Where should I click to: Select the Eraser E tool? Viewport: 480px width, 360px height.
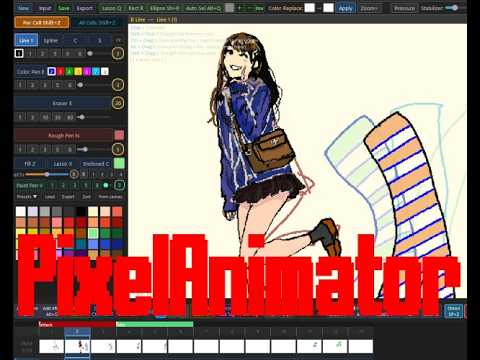coord(62,103)
